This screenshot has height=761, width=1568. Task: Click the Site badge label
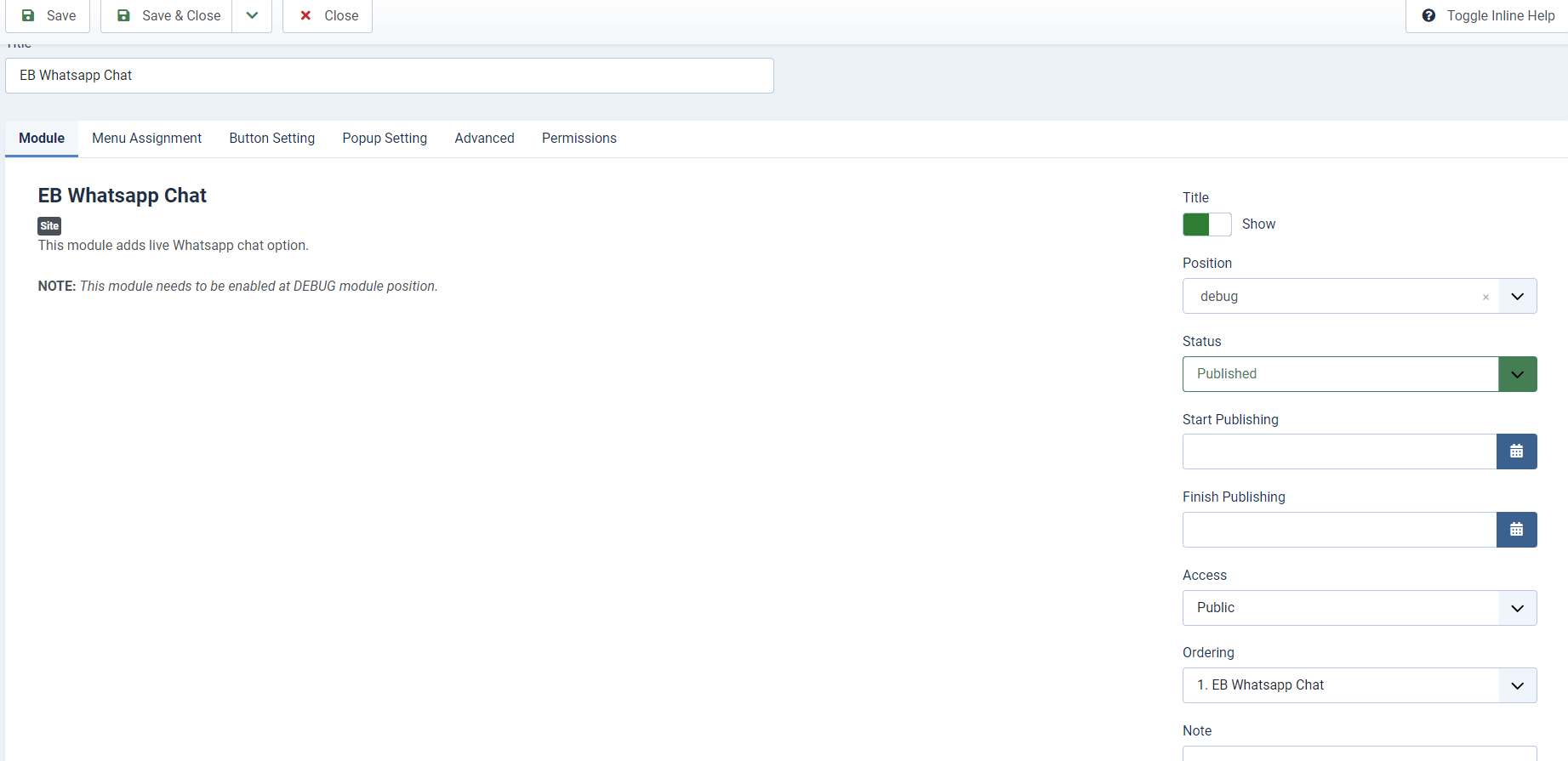tap(49, 226)
